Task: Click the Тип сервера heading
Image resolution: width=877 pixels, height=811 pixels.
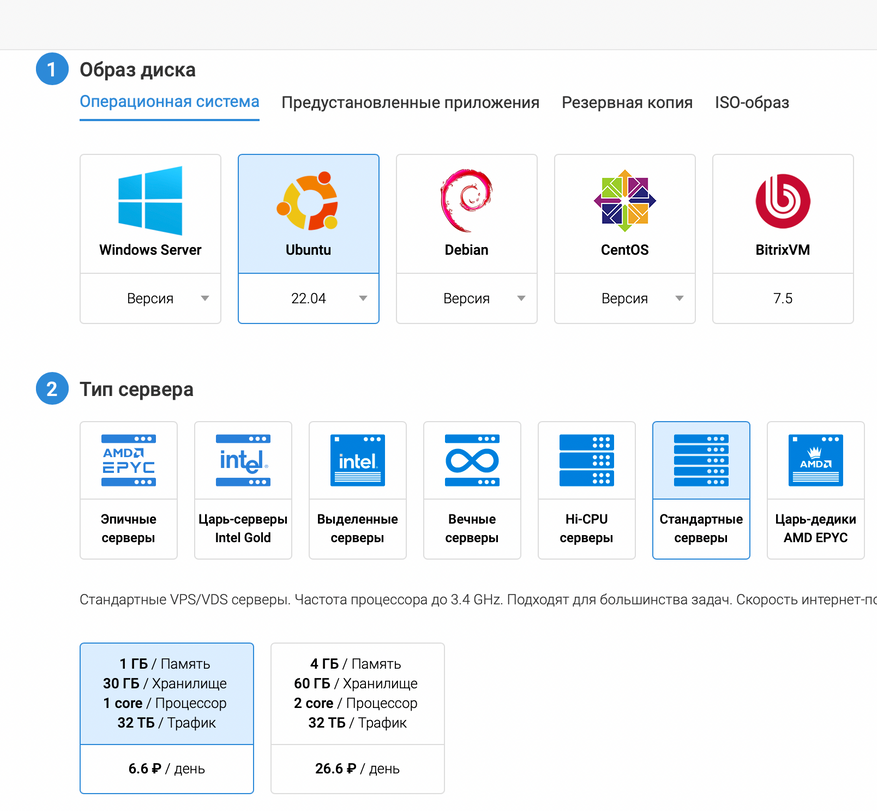Action: click(136, 389)
